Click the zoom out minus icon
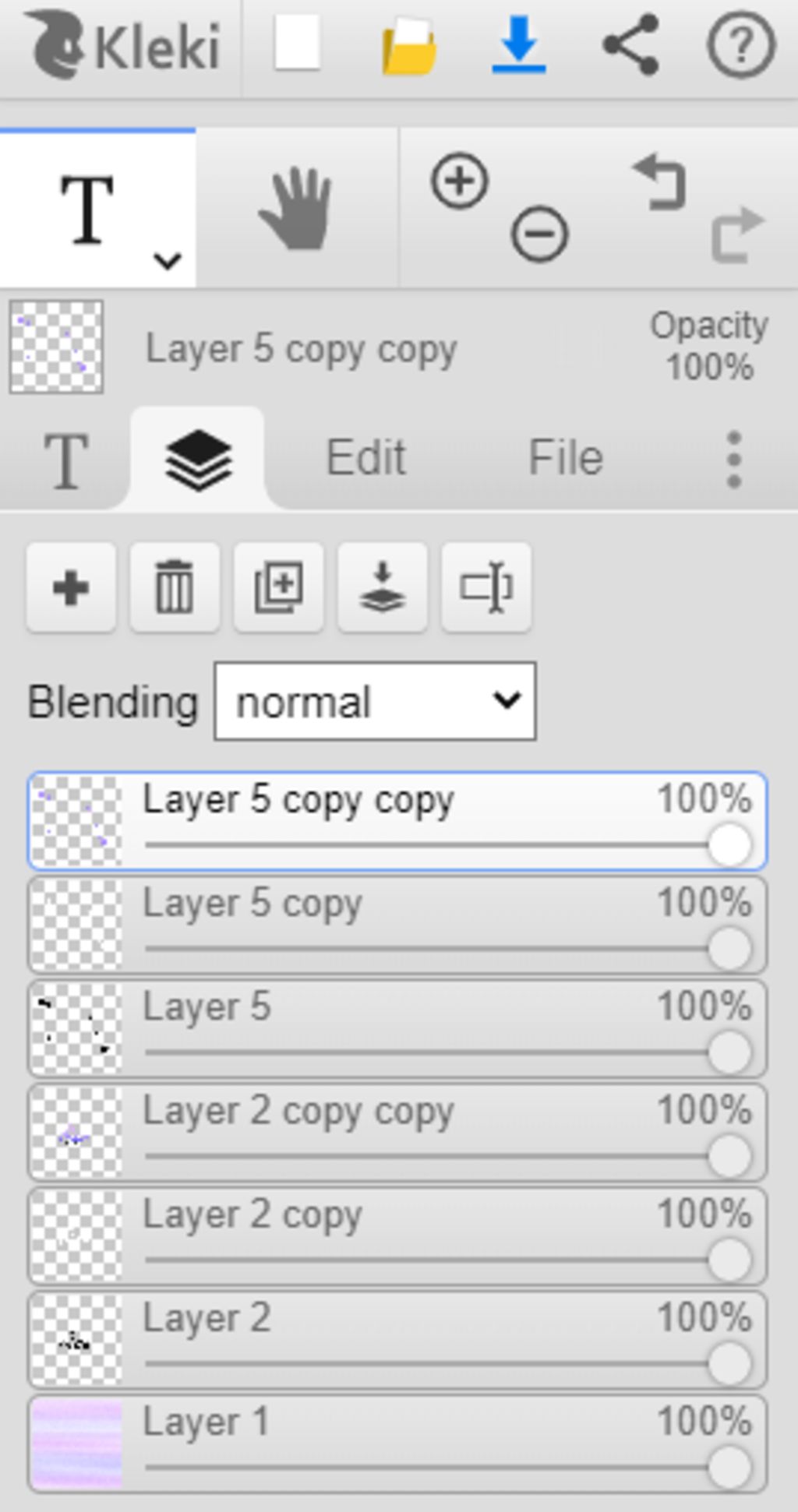 click(539, 234)
